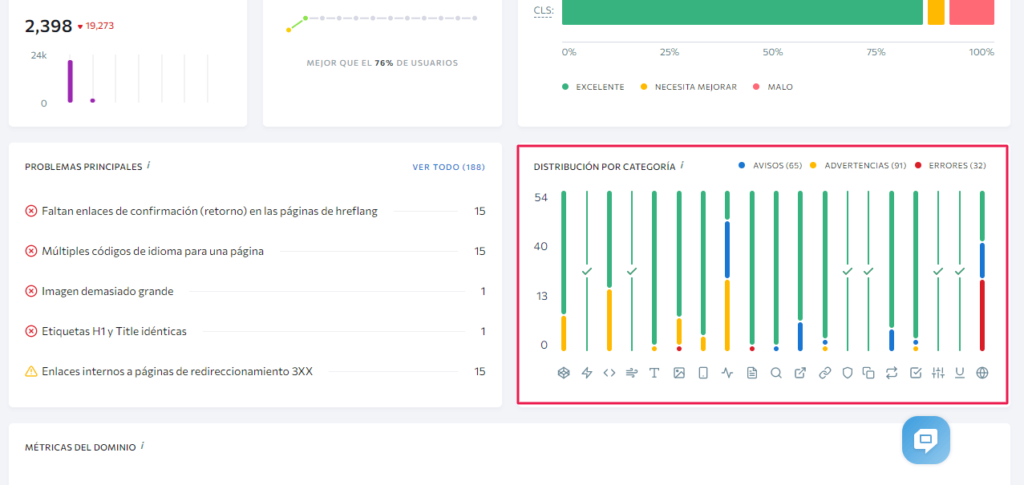Click the sliders settings category icon

tap(938, 373)
